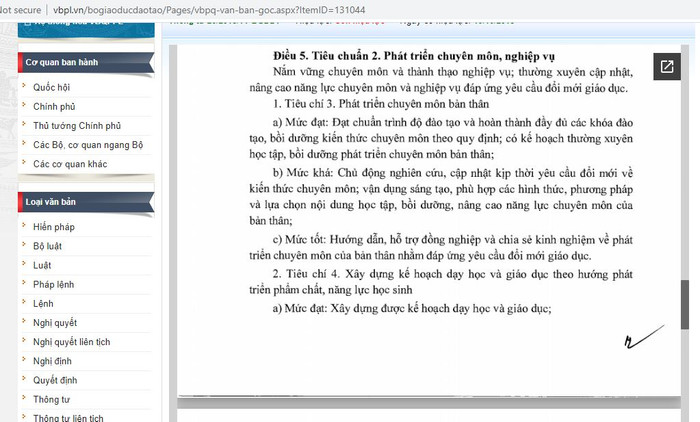View Nghị quyết documents
Image resolution: width=700 pixels, height=422 pixels.
pos(55,322)
